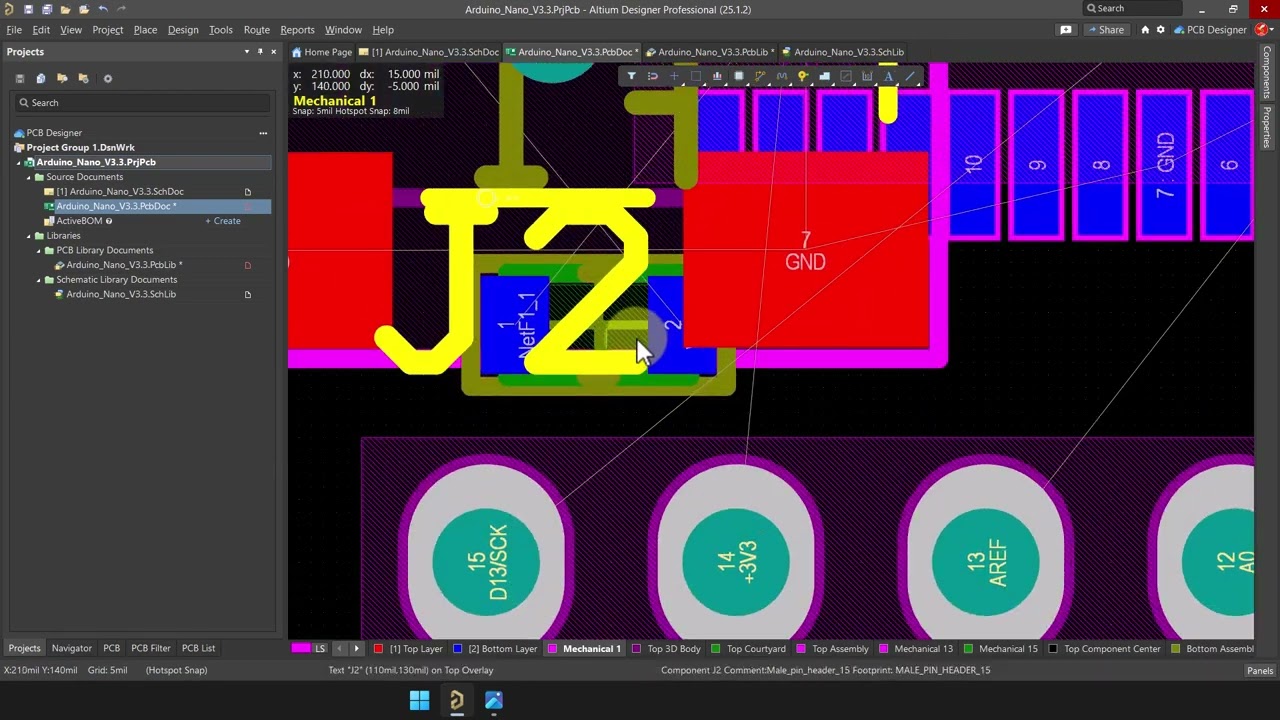Click the Projects panel save icon
This screenshot has height=720, width=1280.
tap(19, 78)
